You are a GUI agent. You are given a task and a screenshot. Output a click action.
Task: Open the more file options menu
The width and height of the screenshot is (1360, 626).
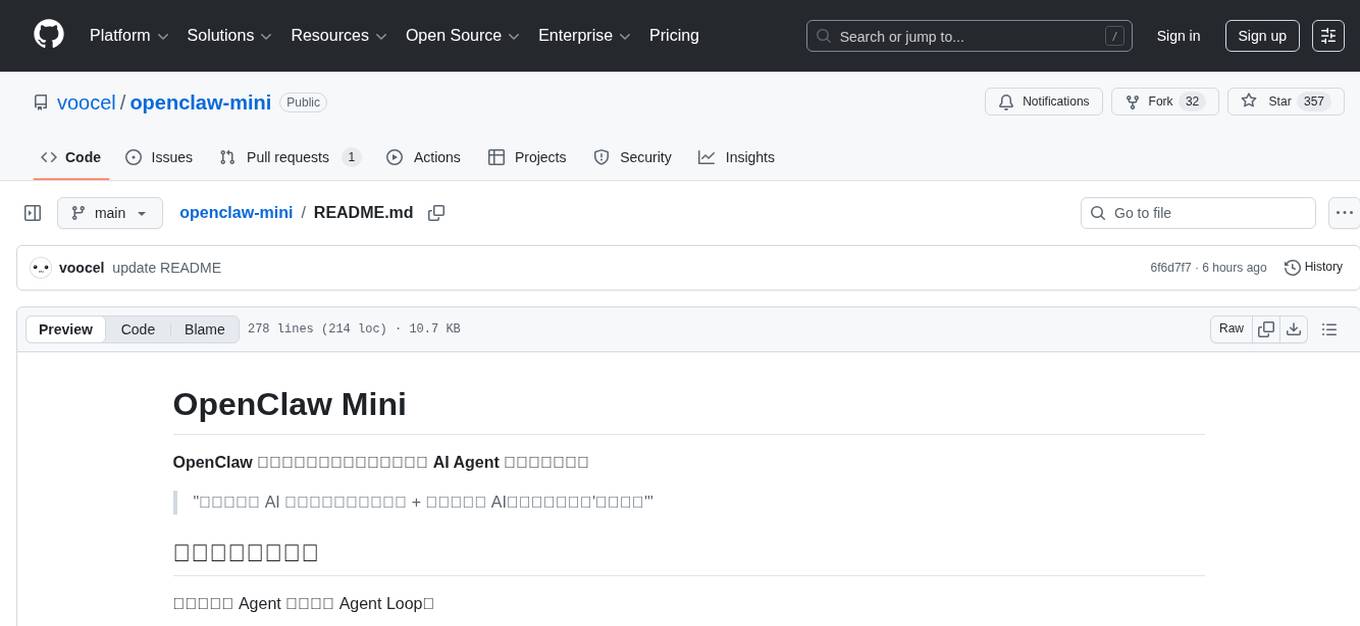pyautogui.click(x=1344, y=212)
